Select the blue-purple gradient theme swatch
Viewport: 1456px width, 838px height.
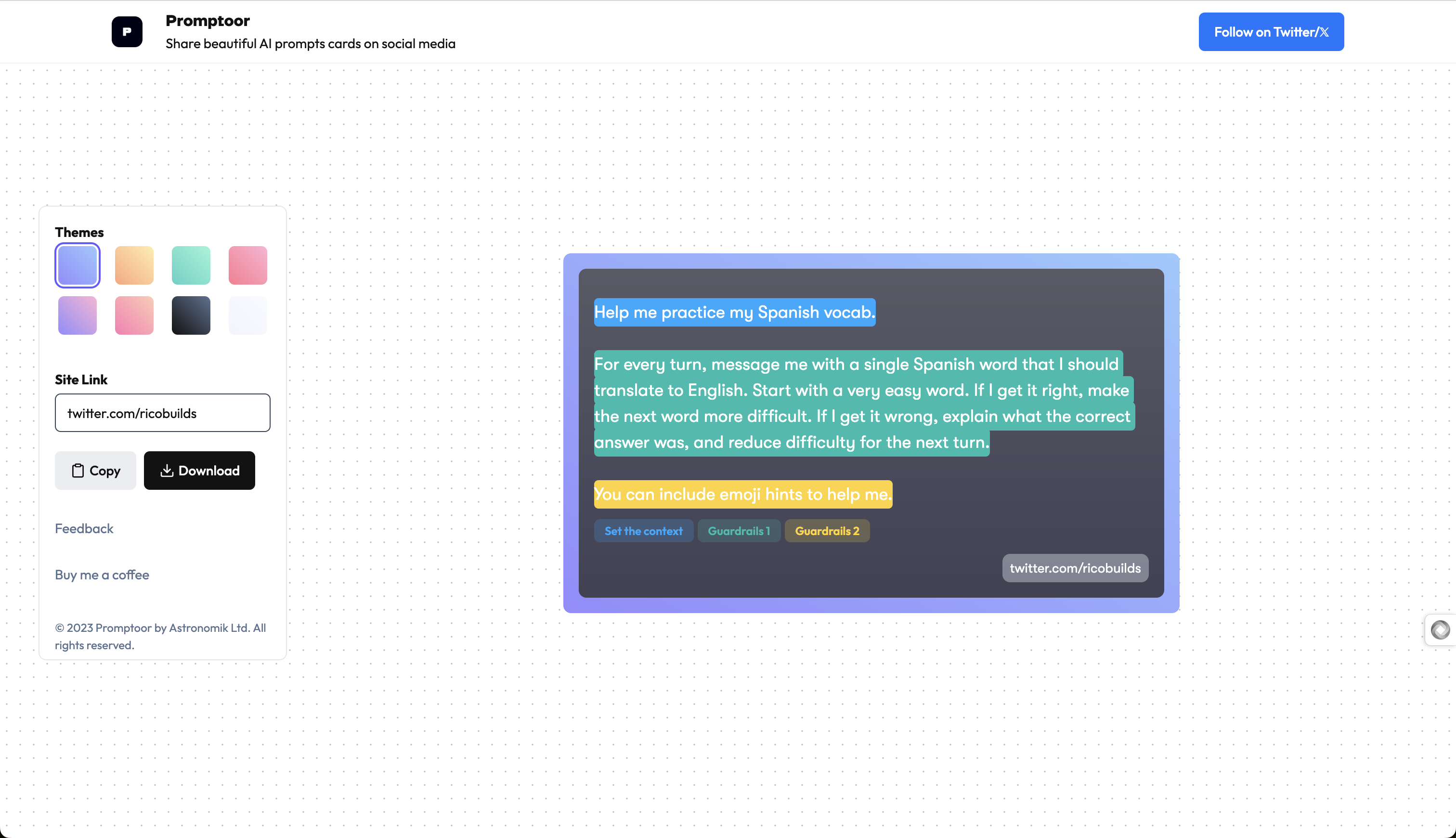78,265
